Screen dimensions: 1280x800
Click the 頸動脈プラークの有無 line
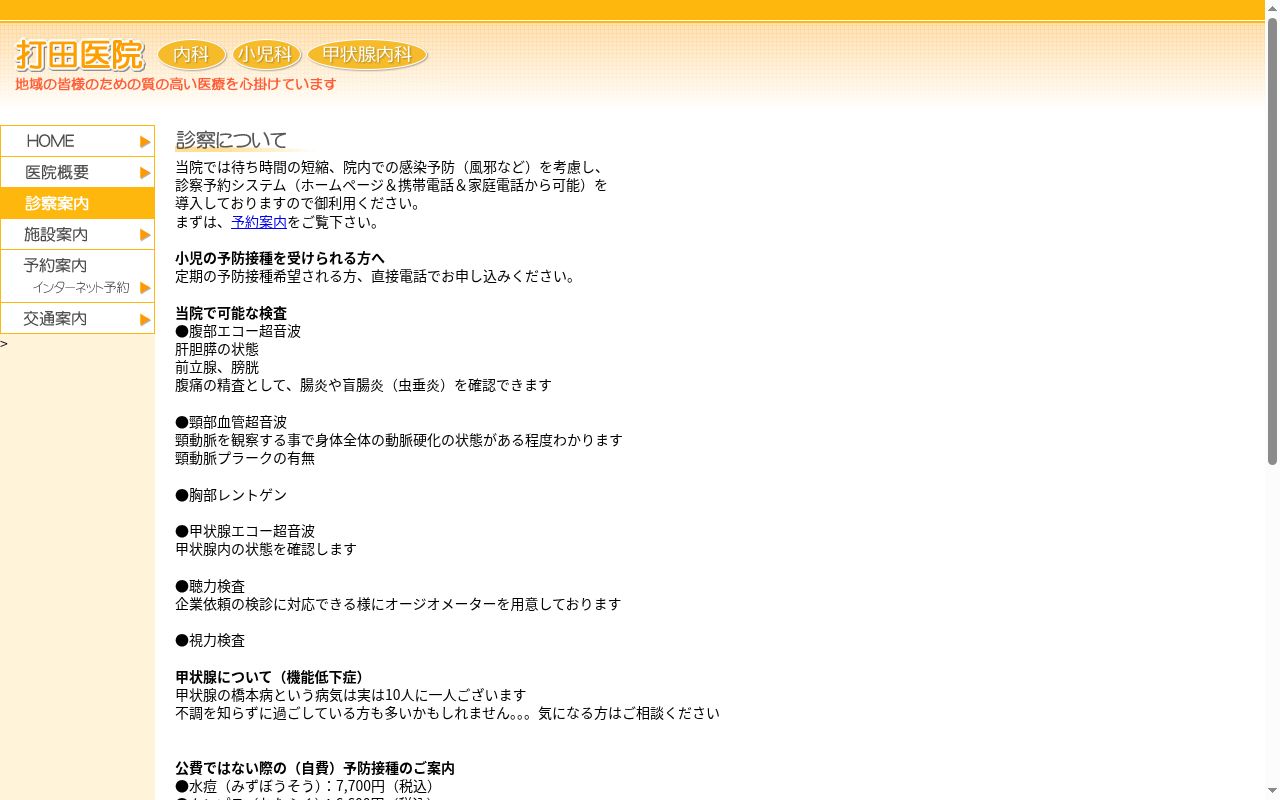pos(245,458)
